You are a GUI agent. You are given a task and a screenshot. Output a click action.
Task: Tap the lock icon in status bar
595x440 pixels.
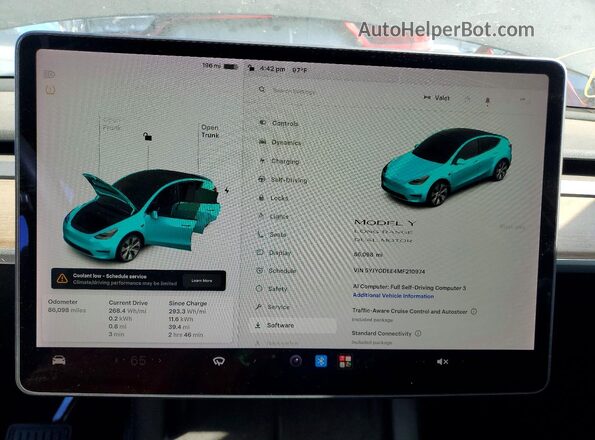click(251, 68)
